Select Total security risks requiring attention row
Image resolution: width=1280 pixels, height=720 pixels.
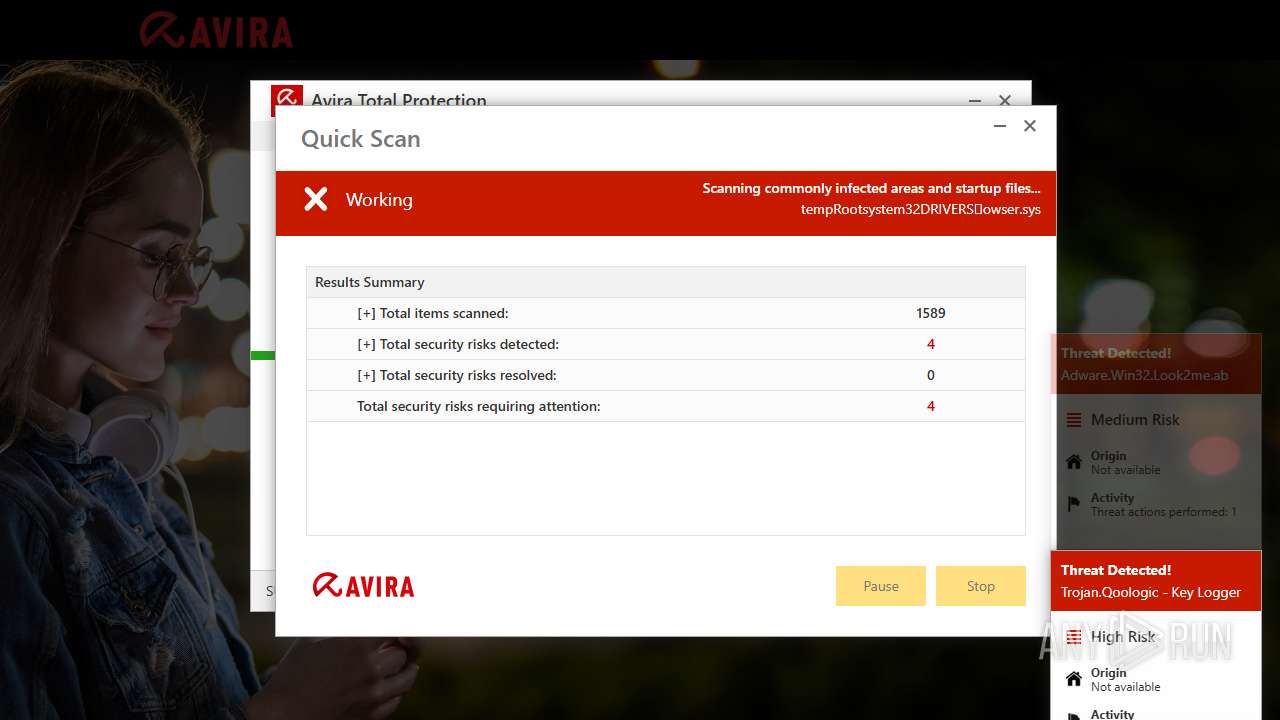pos(665,406)
